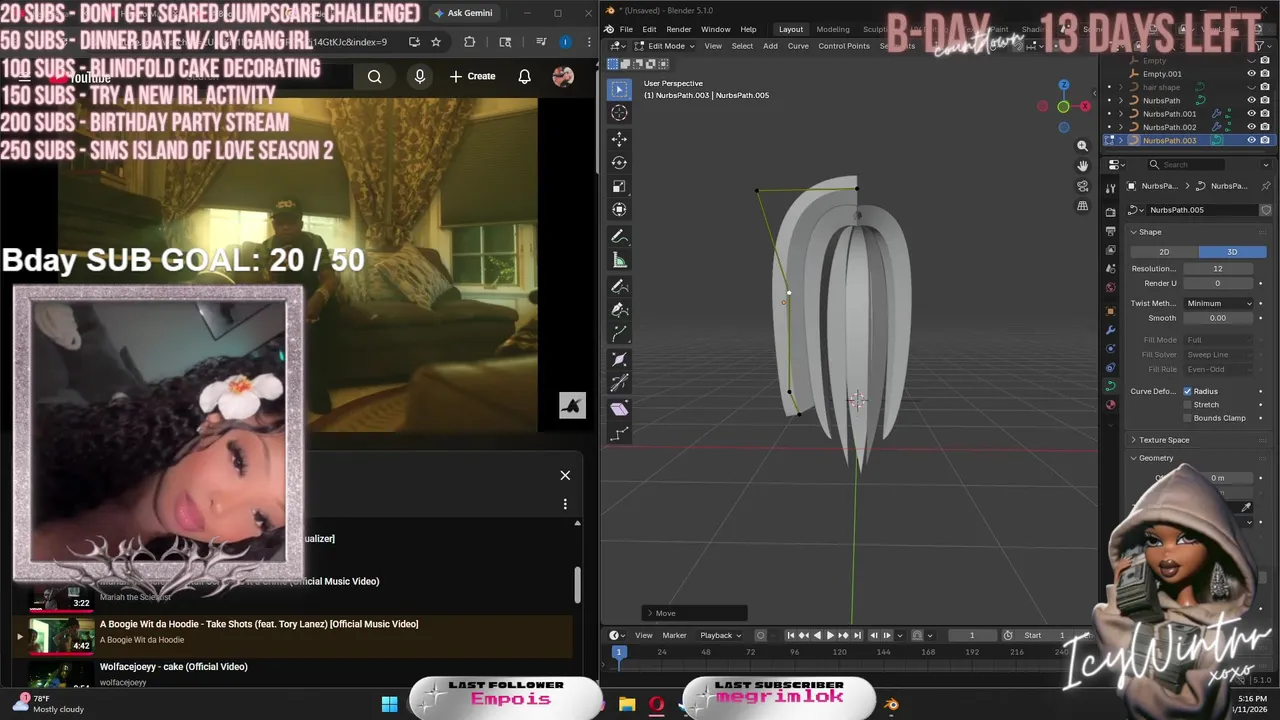
Task: Enable the Bounds Clamp checkbox
Action: click(x=1187, y=418)
